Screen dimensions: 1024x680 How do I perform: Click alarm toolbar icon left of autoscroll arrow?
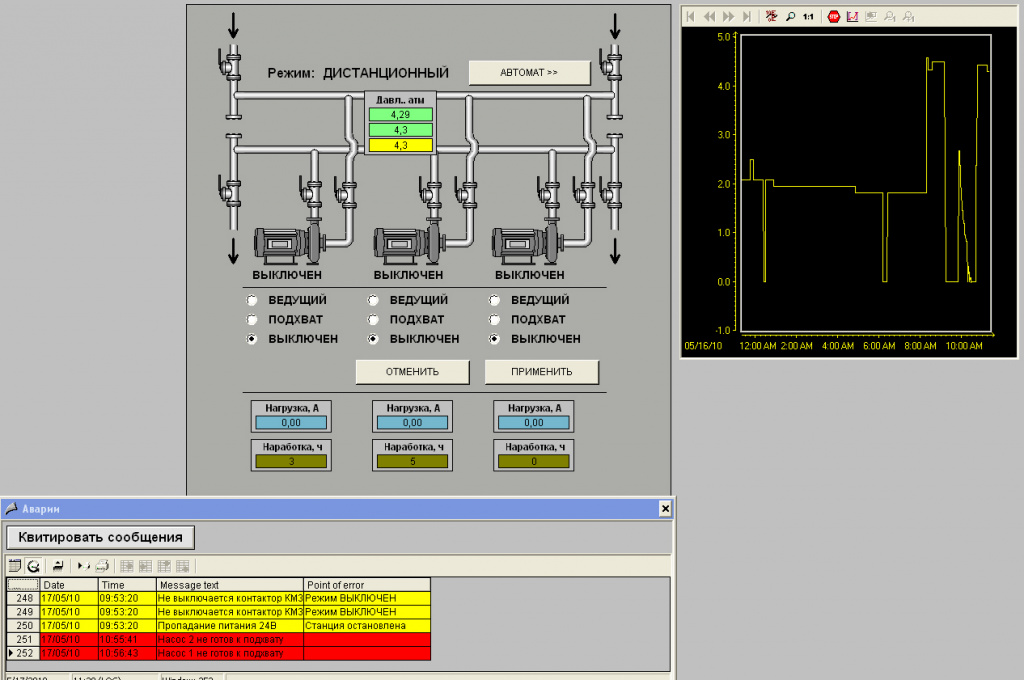(58, 566)
